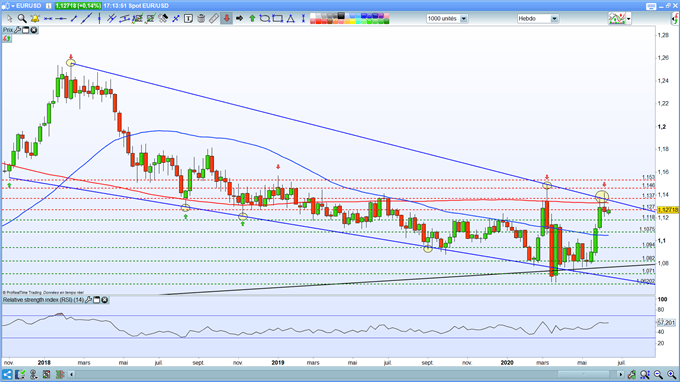Image resolution: width=680 pixels, height=382 pixels.
Task: Maximize the RSI indicator panel
Action: tap(97, 300)
